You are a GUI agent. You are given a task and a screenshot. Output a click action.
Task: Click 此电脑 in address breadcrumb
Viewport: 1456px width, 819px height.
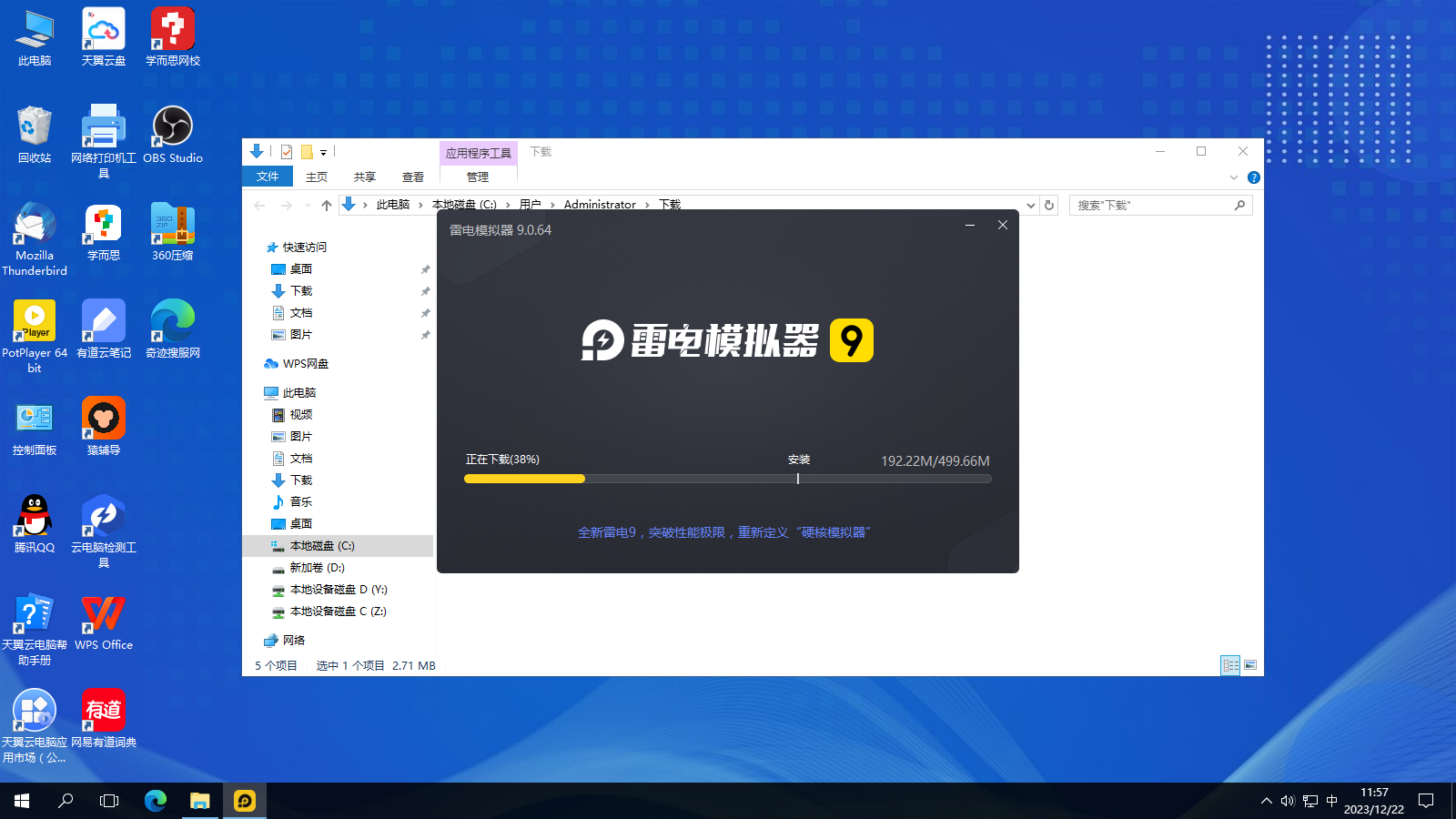[x=393, y=205]
